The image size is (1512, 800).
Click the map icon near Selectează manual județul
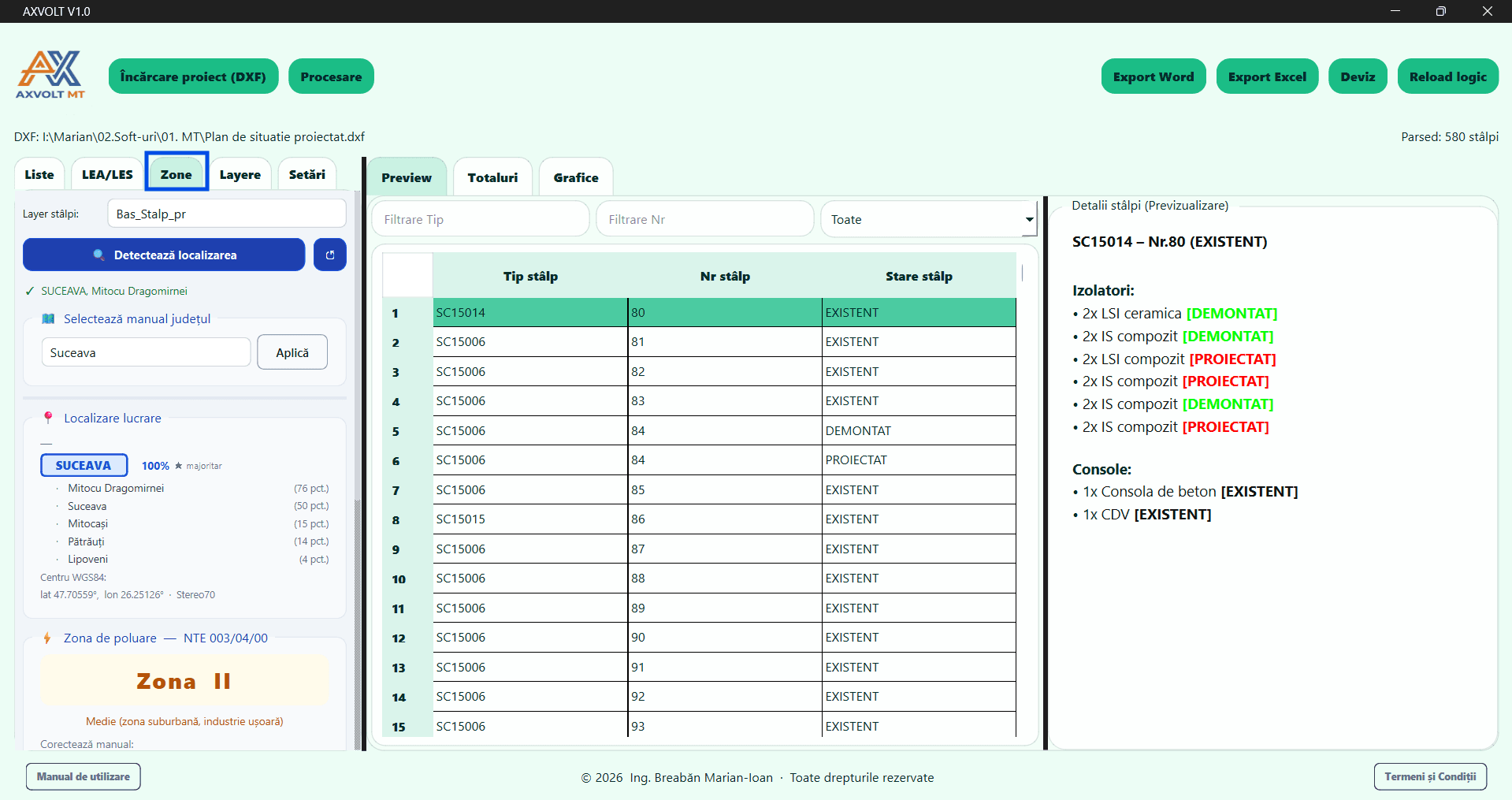48,318
